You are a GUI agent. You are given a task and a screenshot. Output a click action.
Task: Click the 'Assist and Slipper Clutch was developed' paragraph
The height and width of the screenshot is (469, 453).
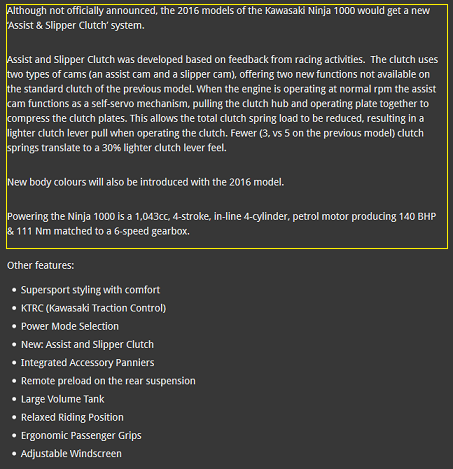coord(222,104)
